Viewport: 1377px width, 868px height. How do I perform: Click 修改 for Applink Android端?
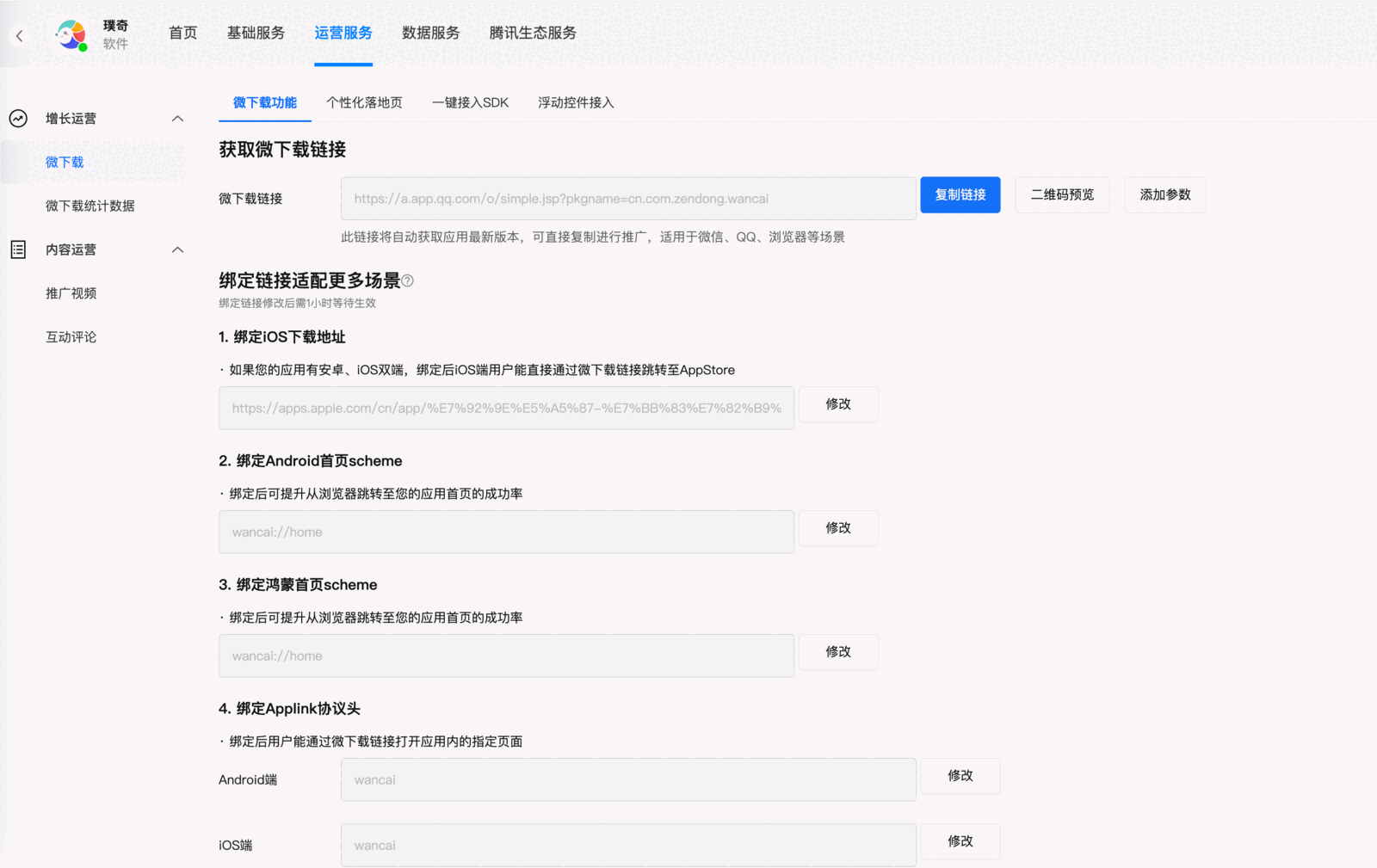coord(960,776)
